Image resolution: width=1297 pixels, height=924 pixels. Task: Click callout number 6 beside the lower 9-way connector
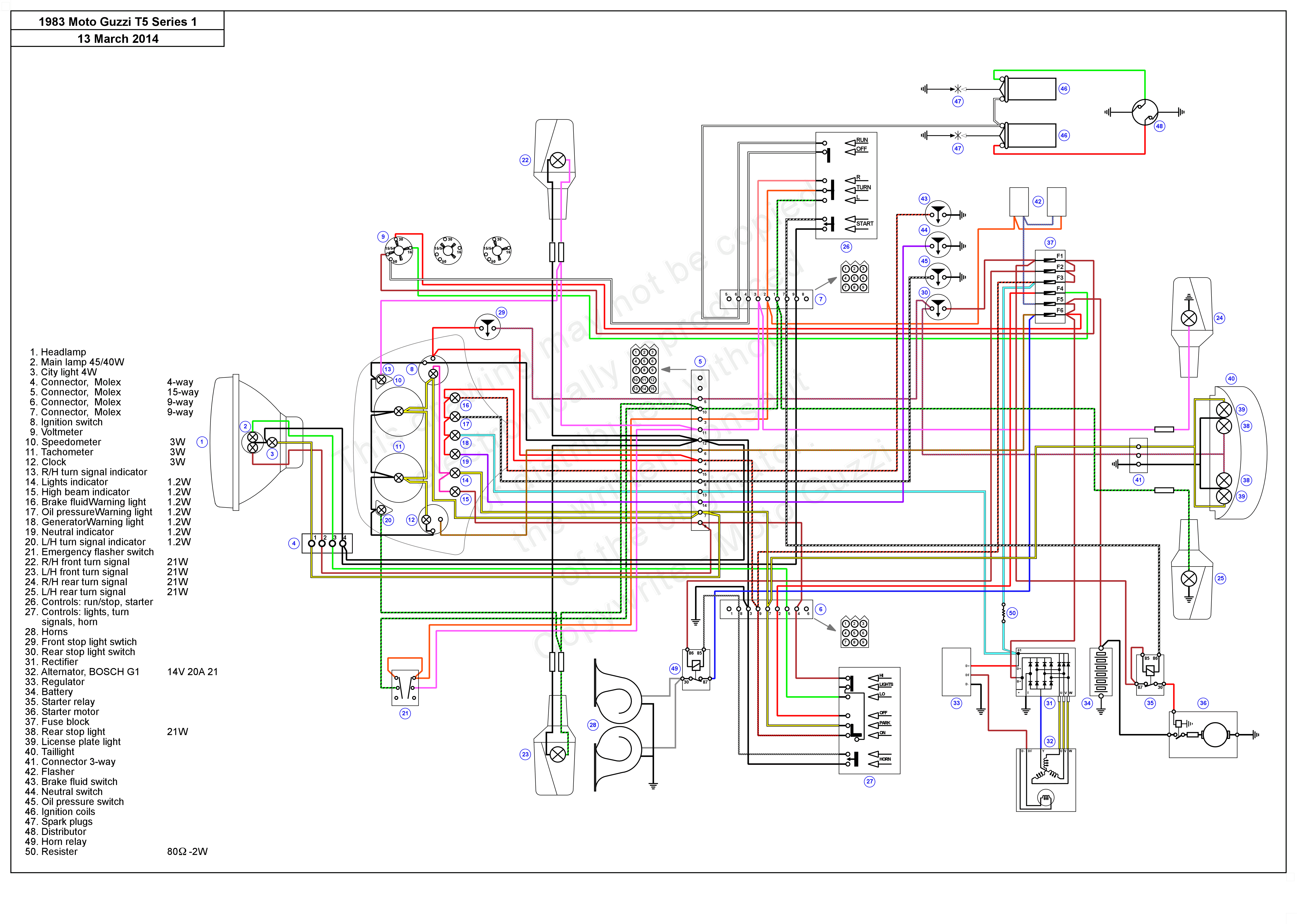(x=820, y=609)
